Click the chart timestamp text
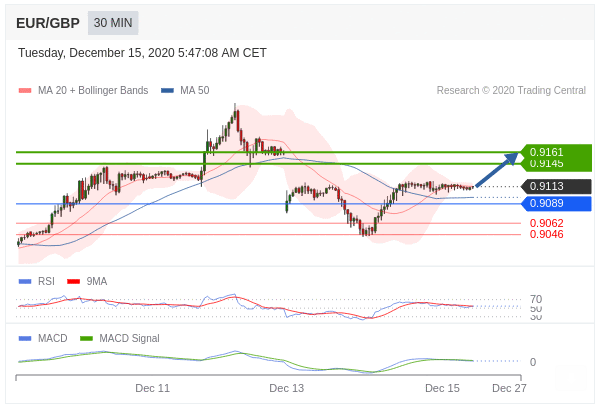The height and width of the screenshot is (408, 600). pos(142,53)
